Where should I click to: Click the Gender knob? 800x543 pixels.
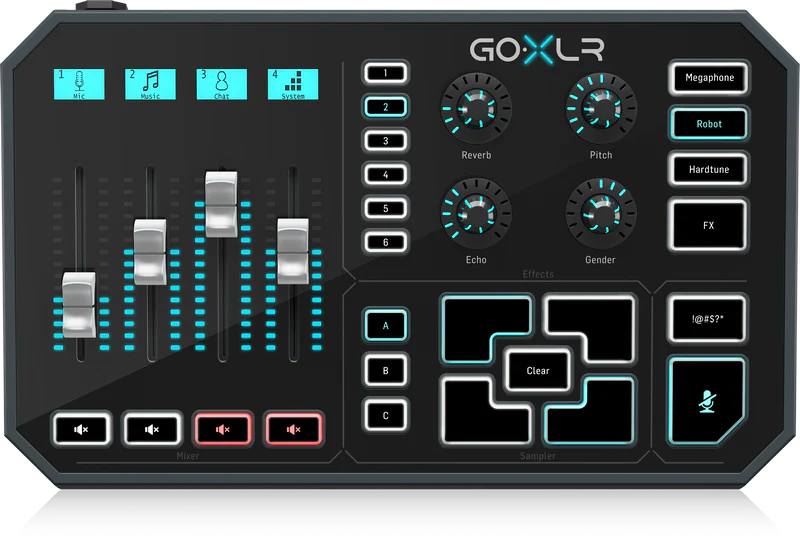(x=601, y=213)
